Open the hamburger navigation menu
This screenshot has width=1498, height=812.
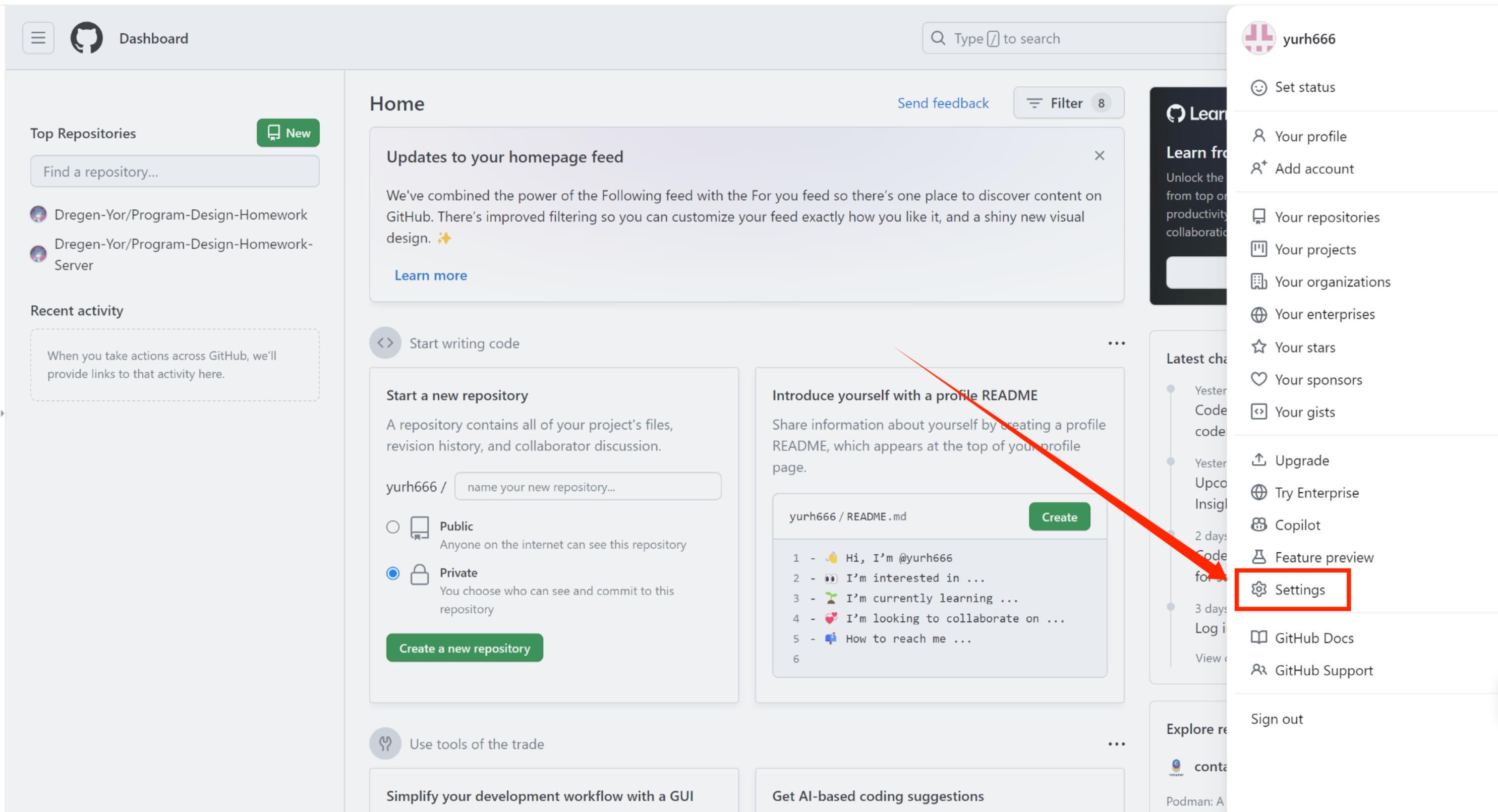tap(38, 38)
